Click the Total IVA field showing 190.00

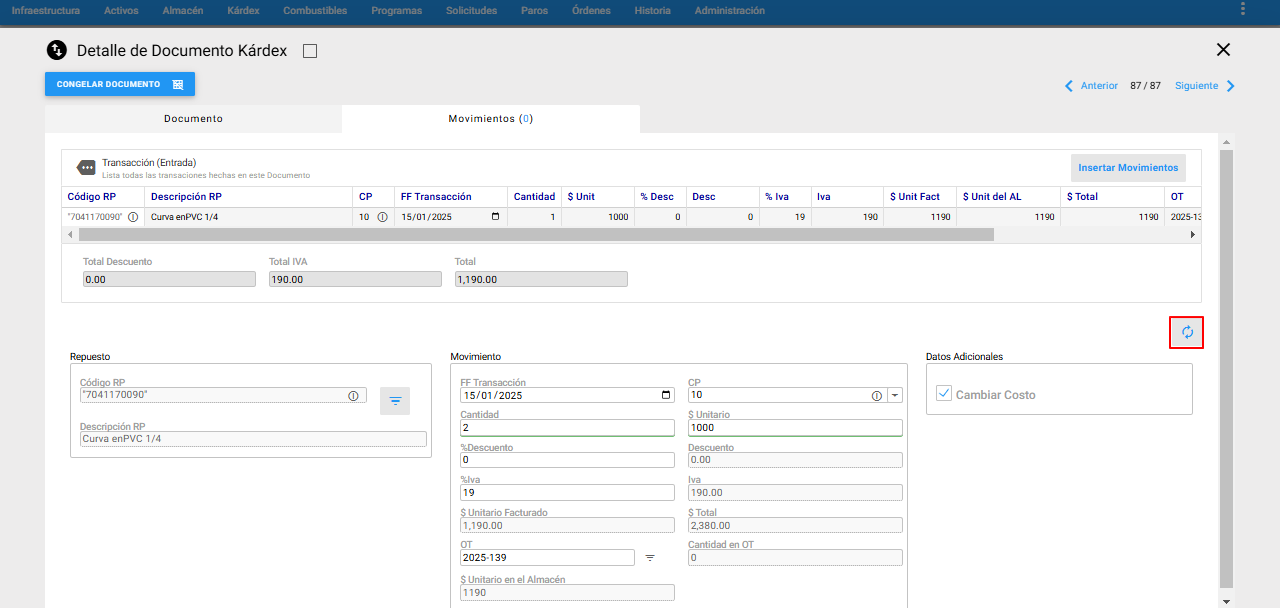click(355, 280)
